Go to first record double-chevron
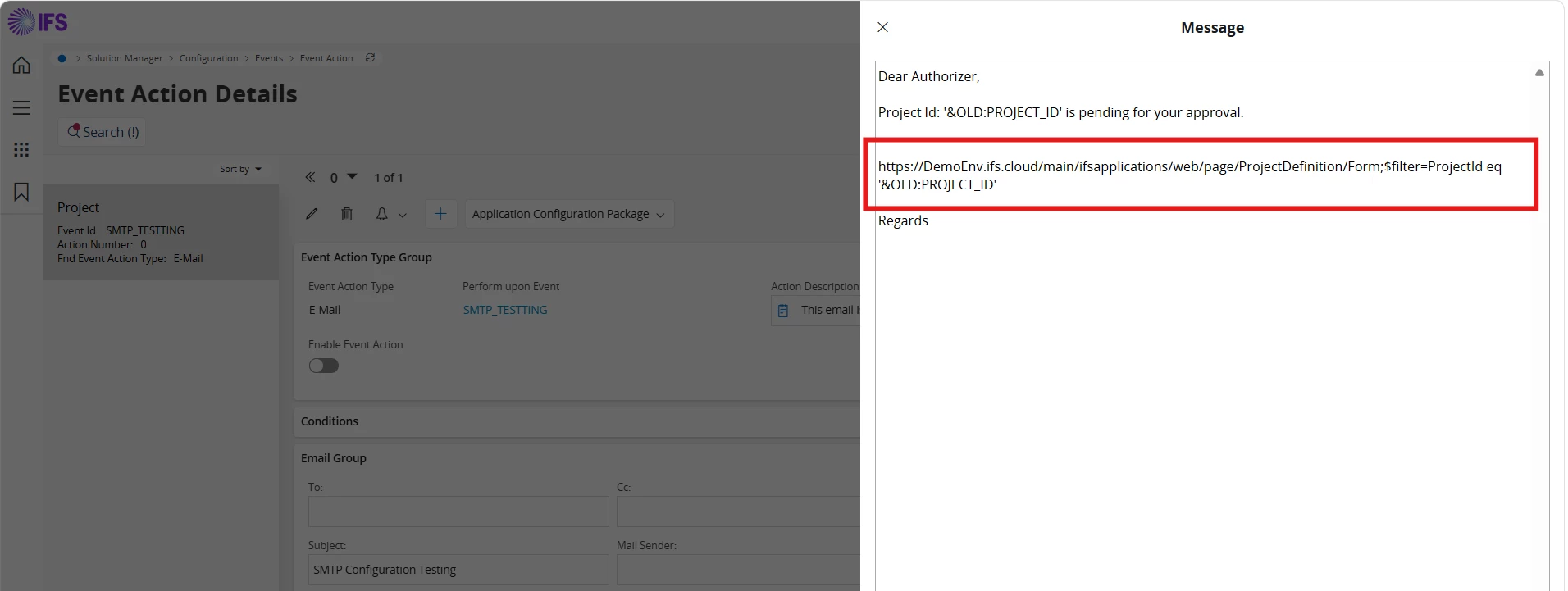This screenshot has width=1568, height=591. 310,177
